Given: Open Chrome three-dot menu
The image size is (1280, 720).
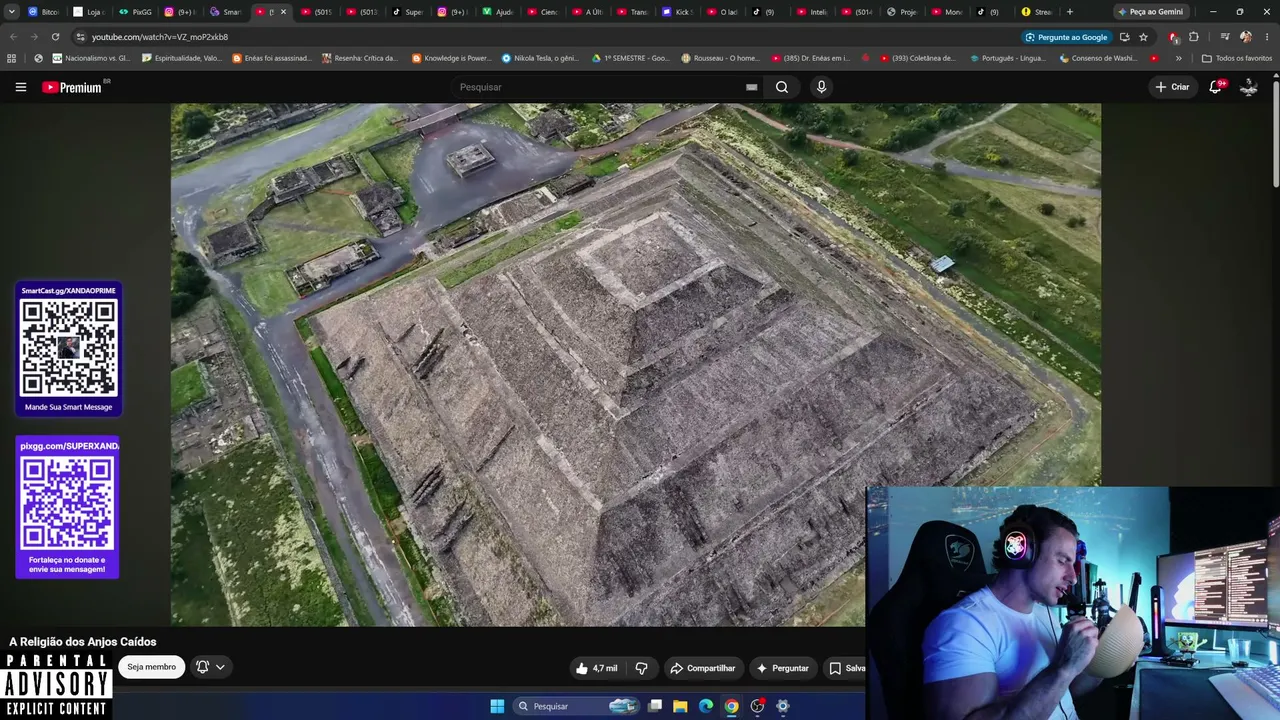Looking at the screenshot, I should pos(1265,37).
